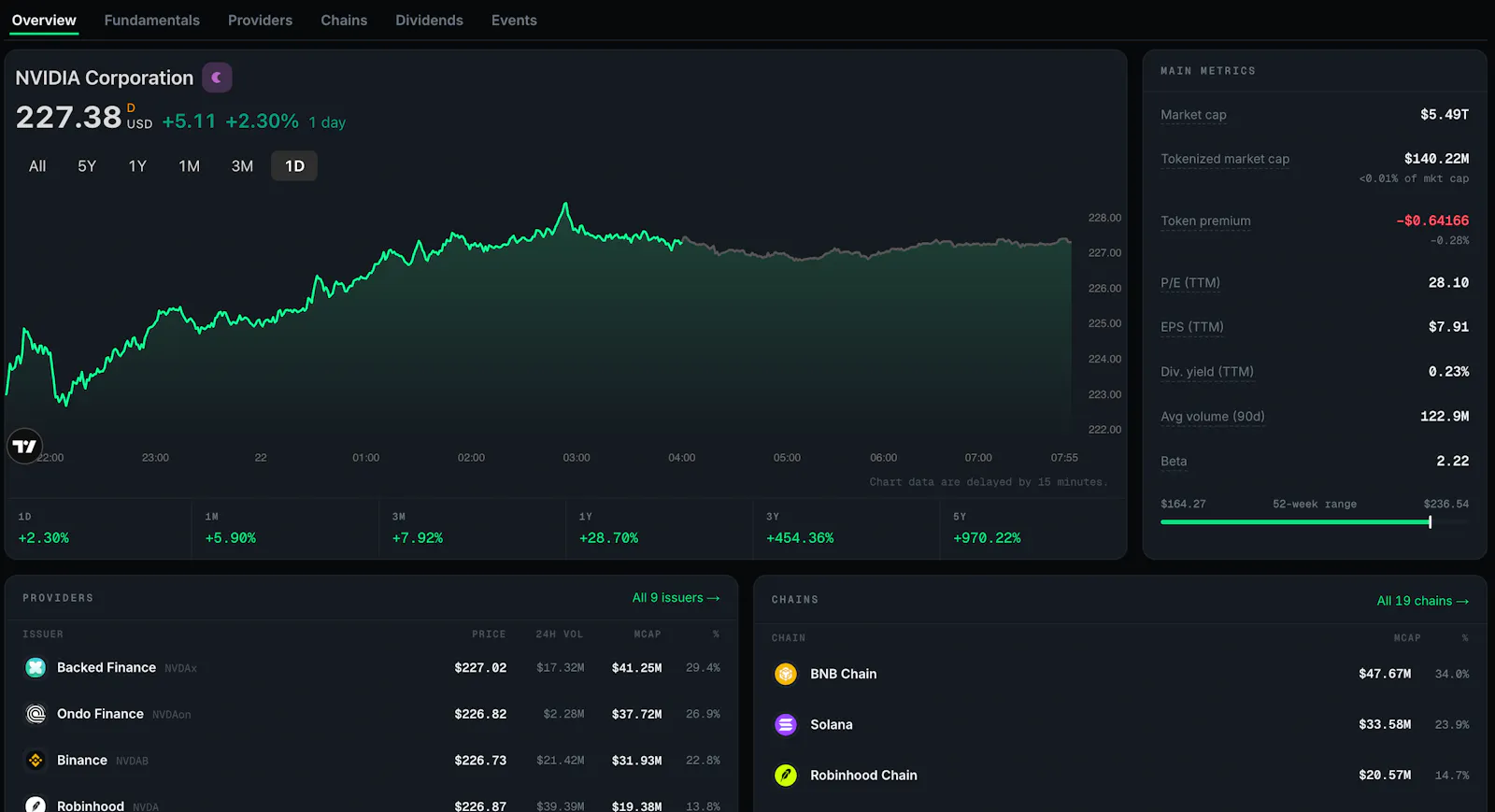The height and width of the screenshot is (812, 1495).
Task: Click the Robinhood issuer icon
Action: (36, 805)
